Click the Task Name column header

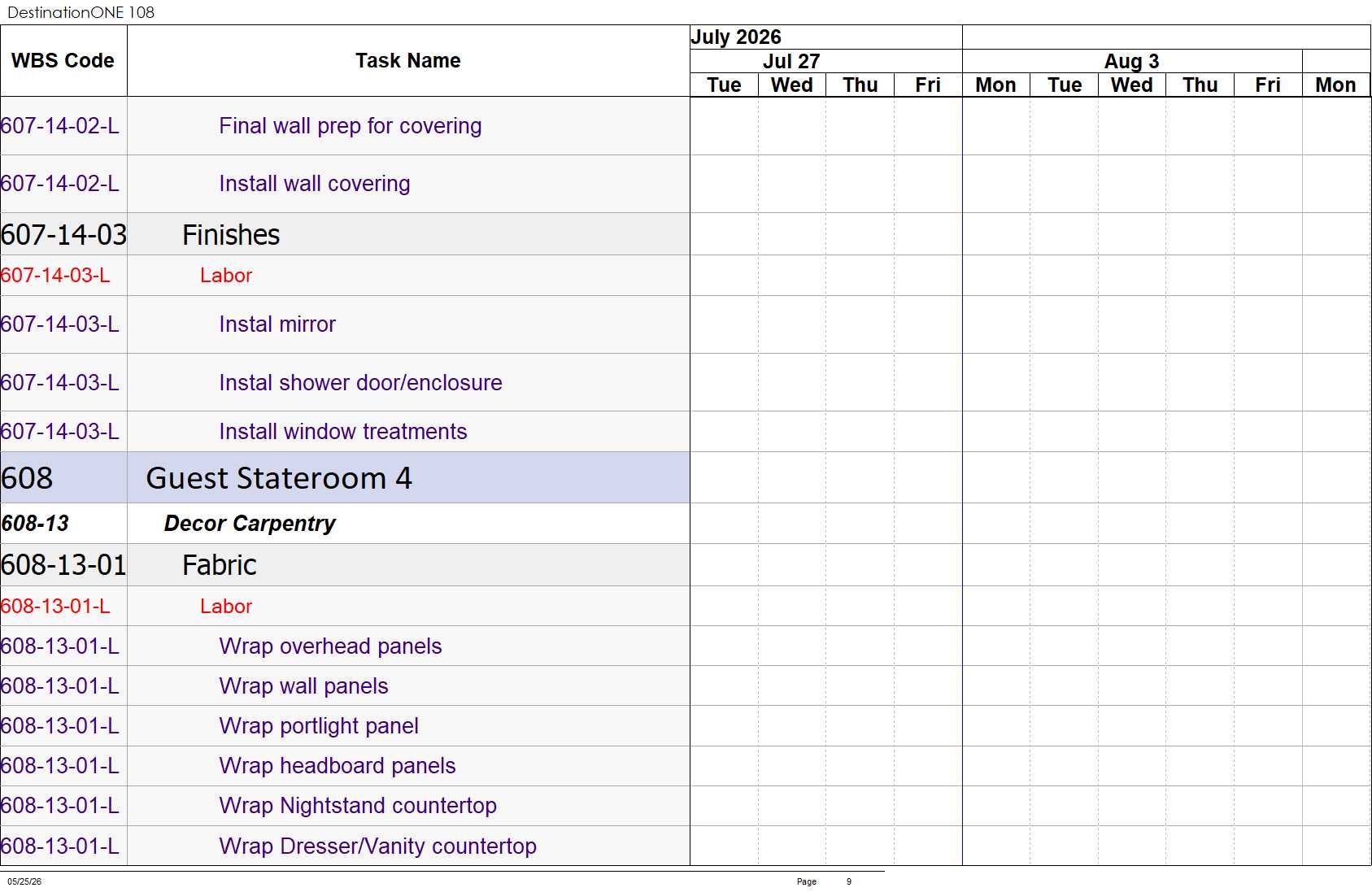(408, 61)
